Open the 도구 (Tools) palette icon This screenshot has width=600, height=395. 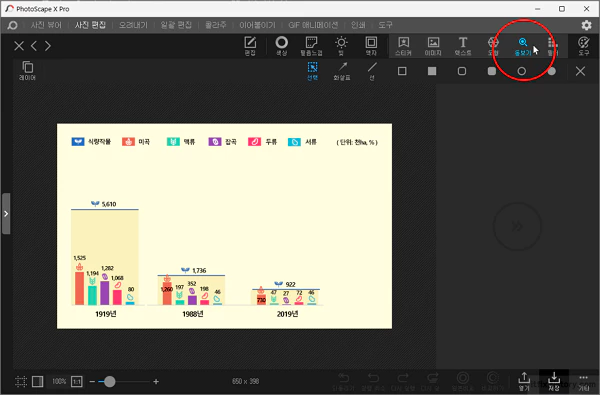(x=584, y=46)
